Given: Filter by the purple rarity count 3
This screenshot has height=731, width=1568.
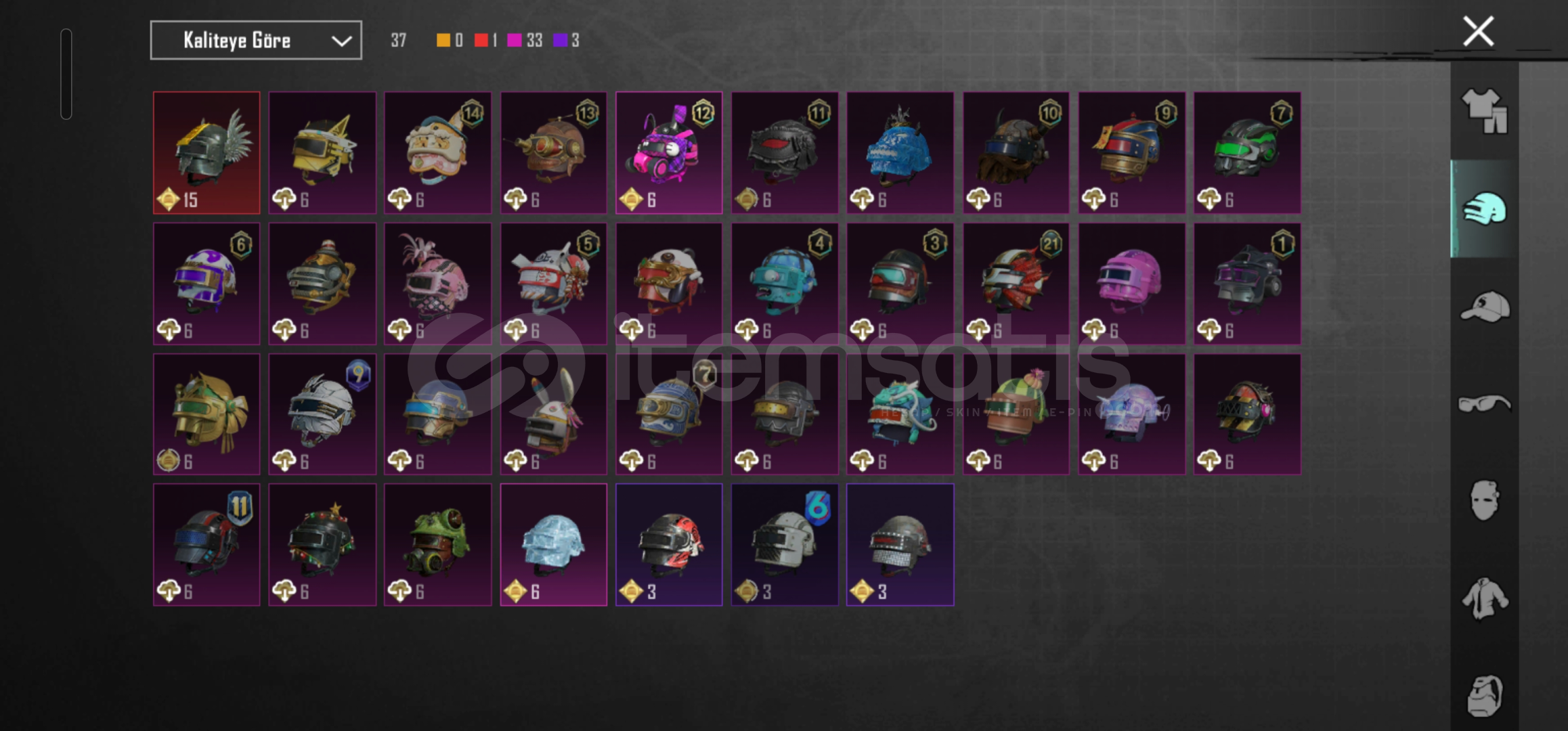Looking at the screenshot, I should (x=567, y=41).
